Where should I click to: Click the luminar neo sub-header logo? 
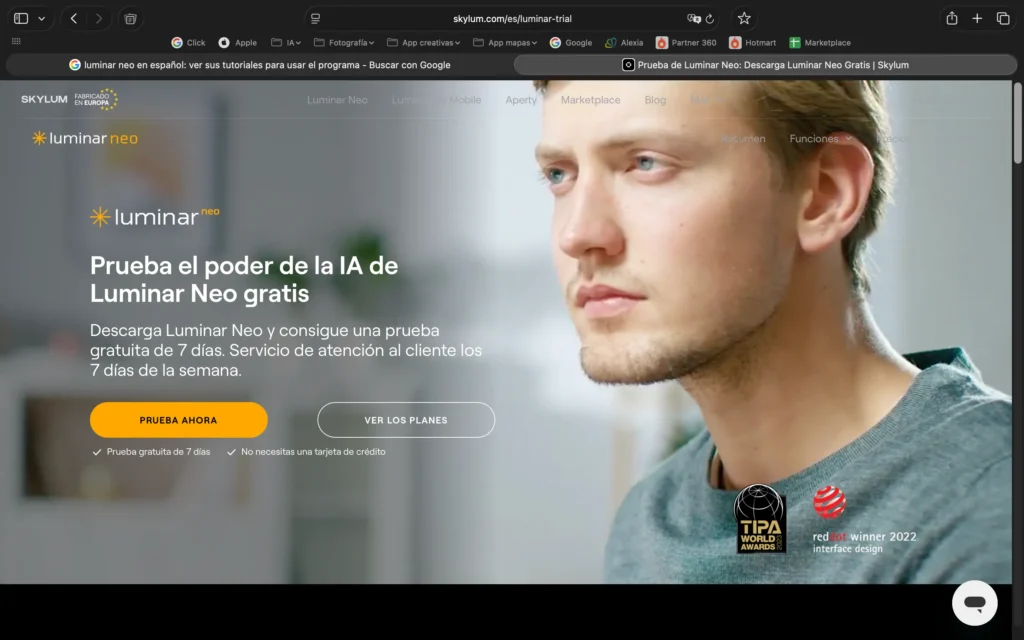click(x=85, y=138)
